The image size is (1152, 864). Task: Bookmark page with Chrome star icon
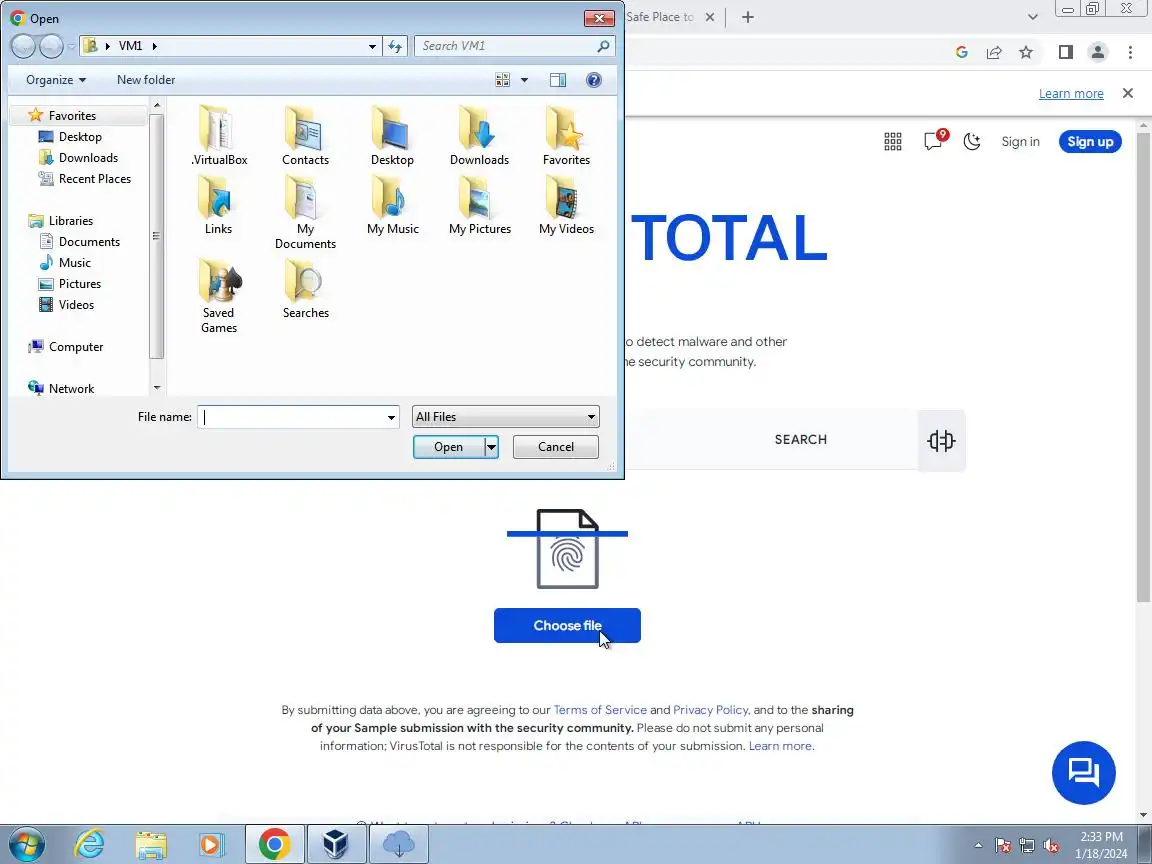pos(1026,52)
